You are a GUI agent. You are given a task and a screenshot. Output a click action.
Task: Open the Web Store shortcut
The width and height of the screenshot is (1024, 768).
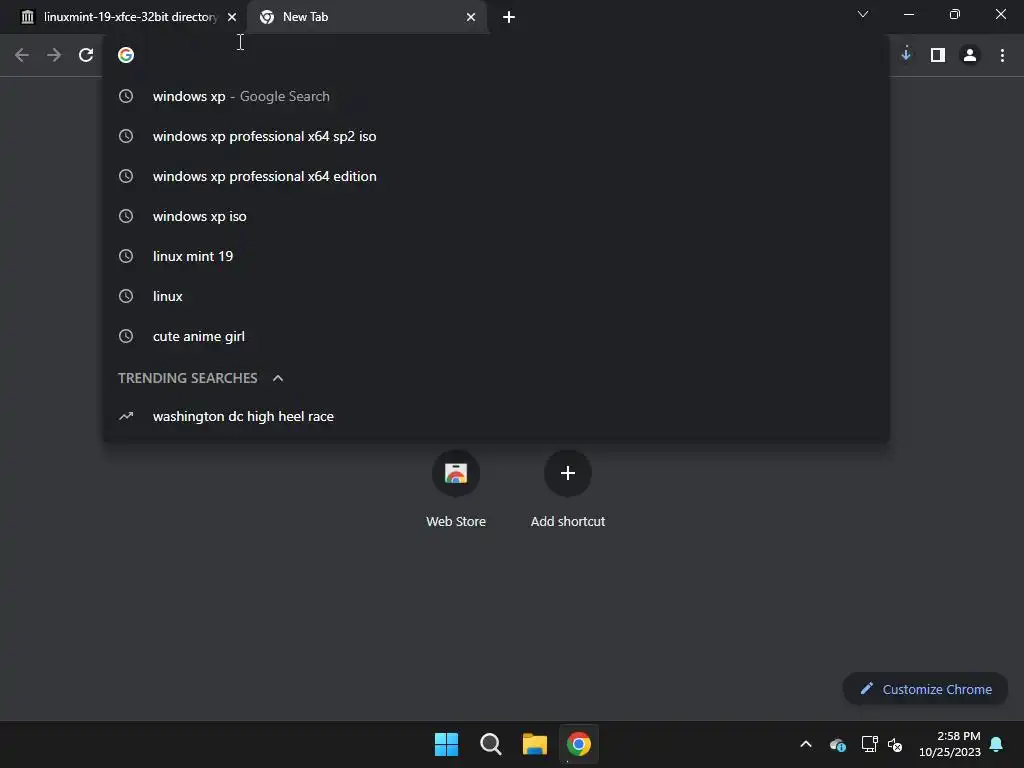coord(456,488)
